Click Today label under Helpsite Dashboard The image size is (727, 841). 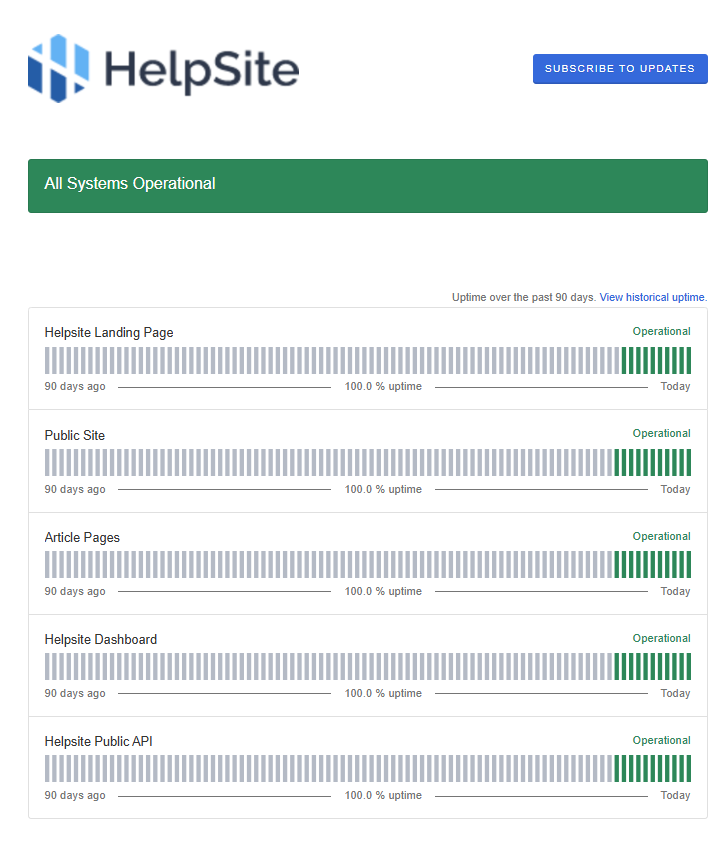[x=675, y=693]
